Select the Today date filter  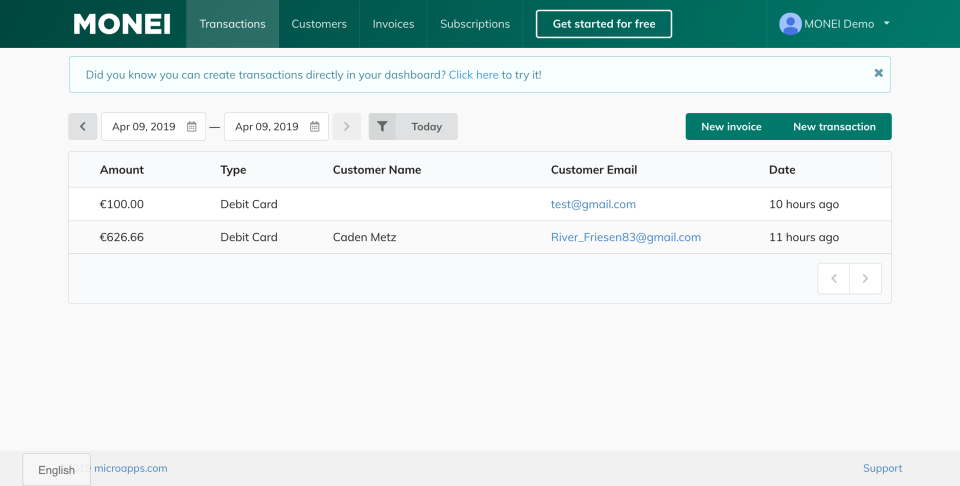pyautogui.click(x=427, y=127)
